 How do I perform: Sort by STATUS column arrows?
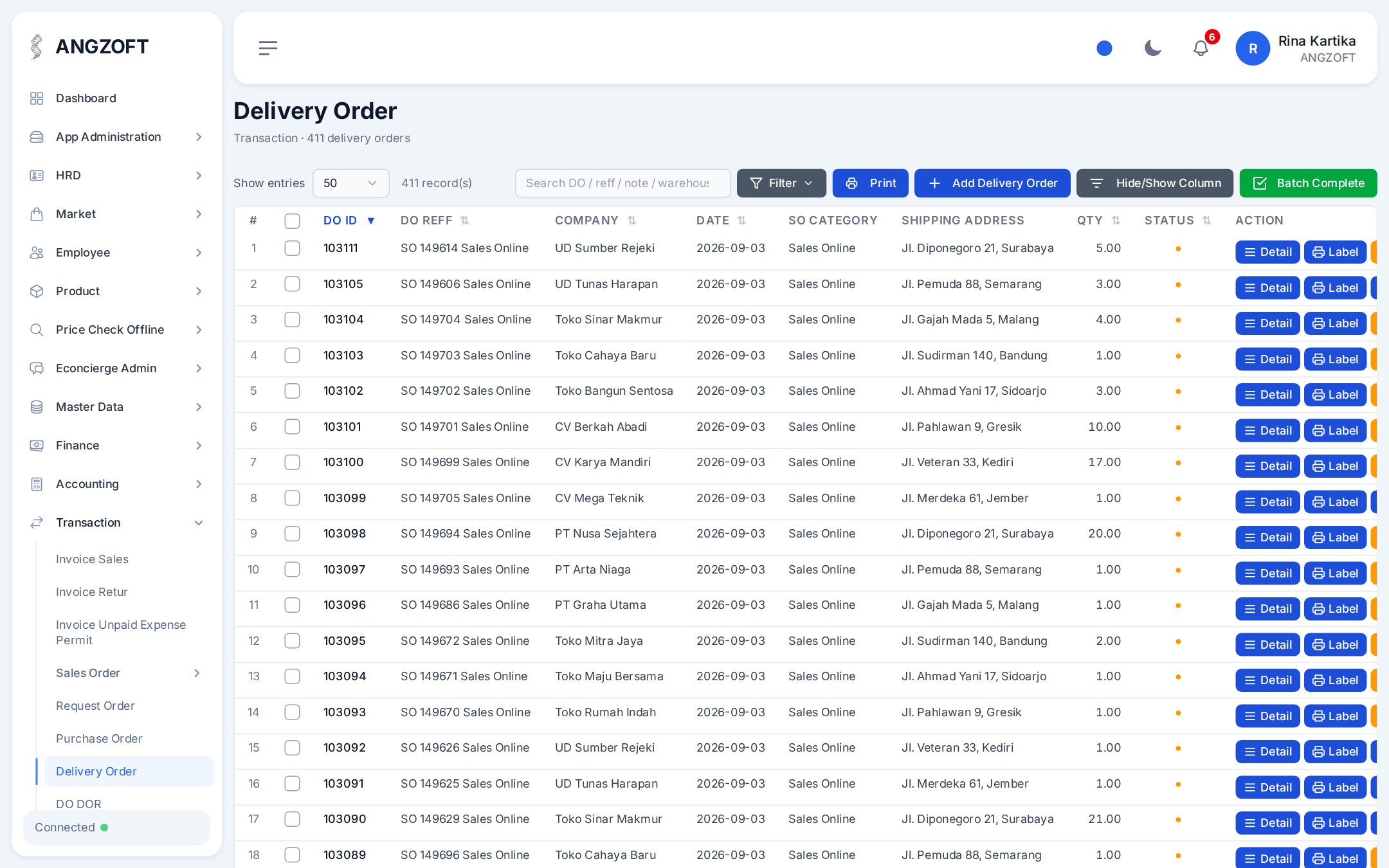(1207, 221)
